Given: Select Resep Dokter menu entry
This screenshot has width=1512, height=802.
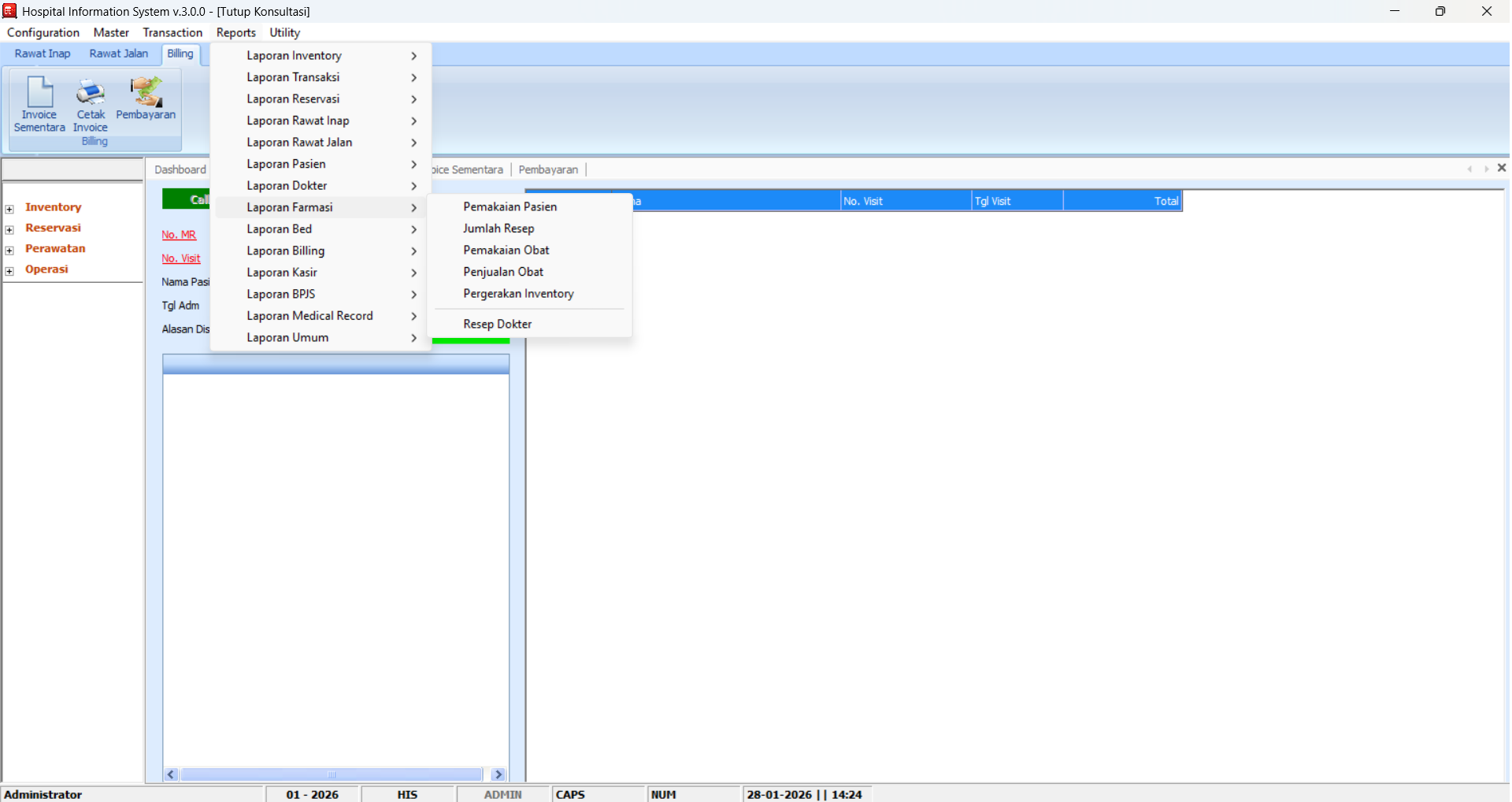Looking at the screenshot, I should click(497, 324).
